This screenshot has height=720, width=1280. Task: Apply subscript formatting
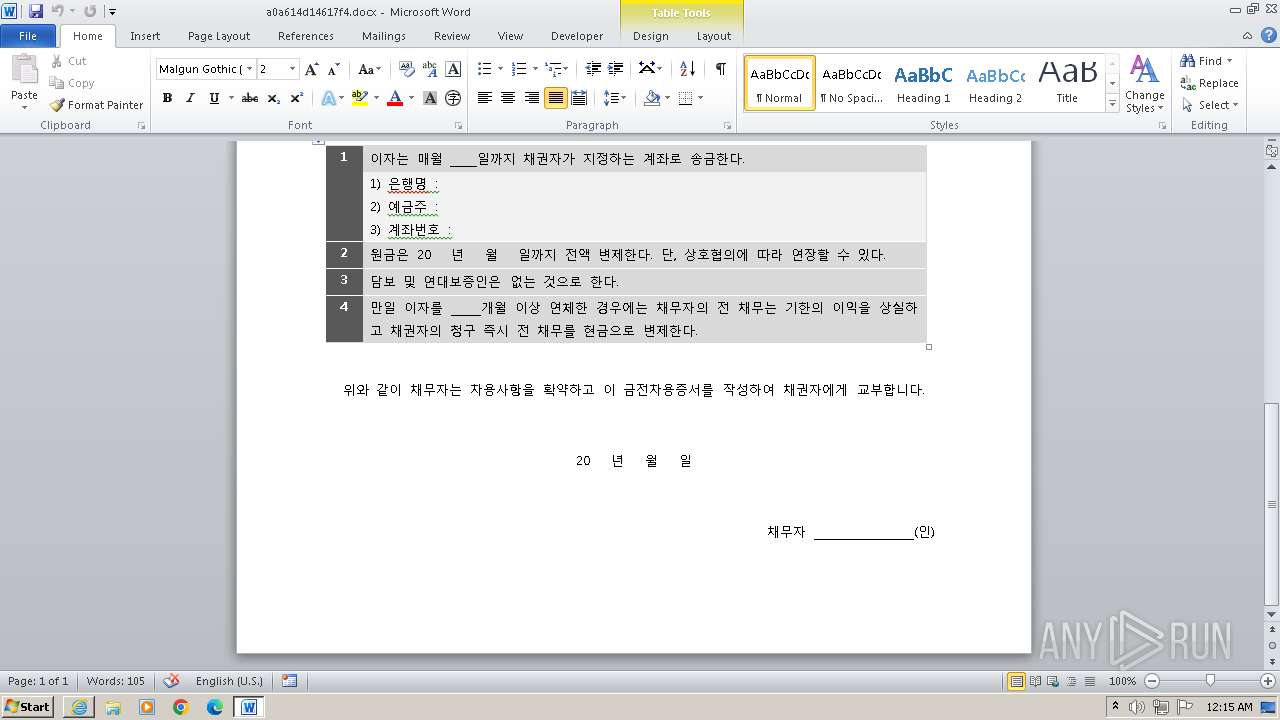pos(274,98)
